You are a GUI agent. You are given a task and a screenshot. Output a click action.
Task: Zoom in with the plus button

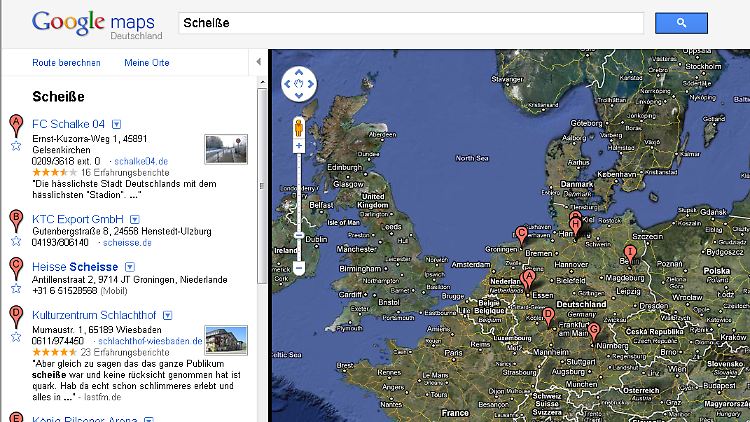click(299, 146)
